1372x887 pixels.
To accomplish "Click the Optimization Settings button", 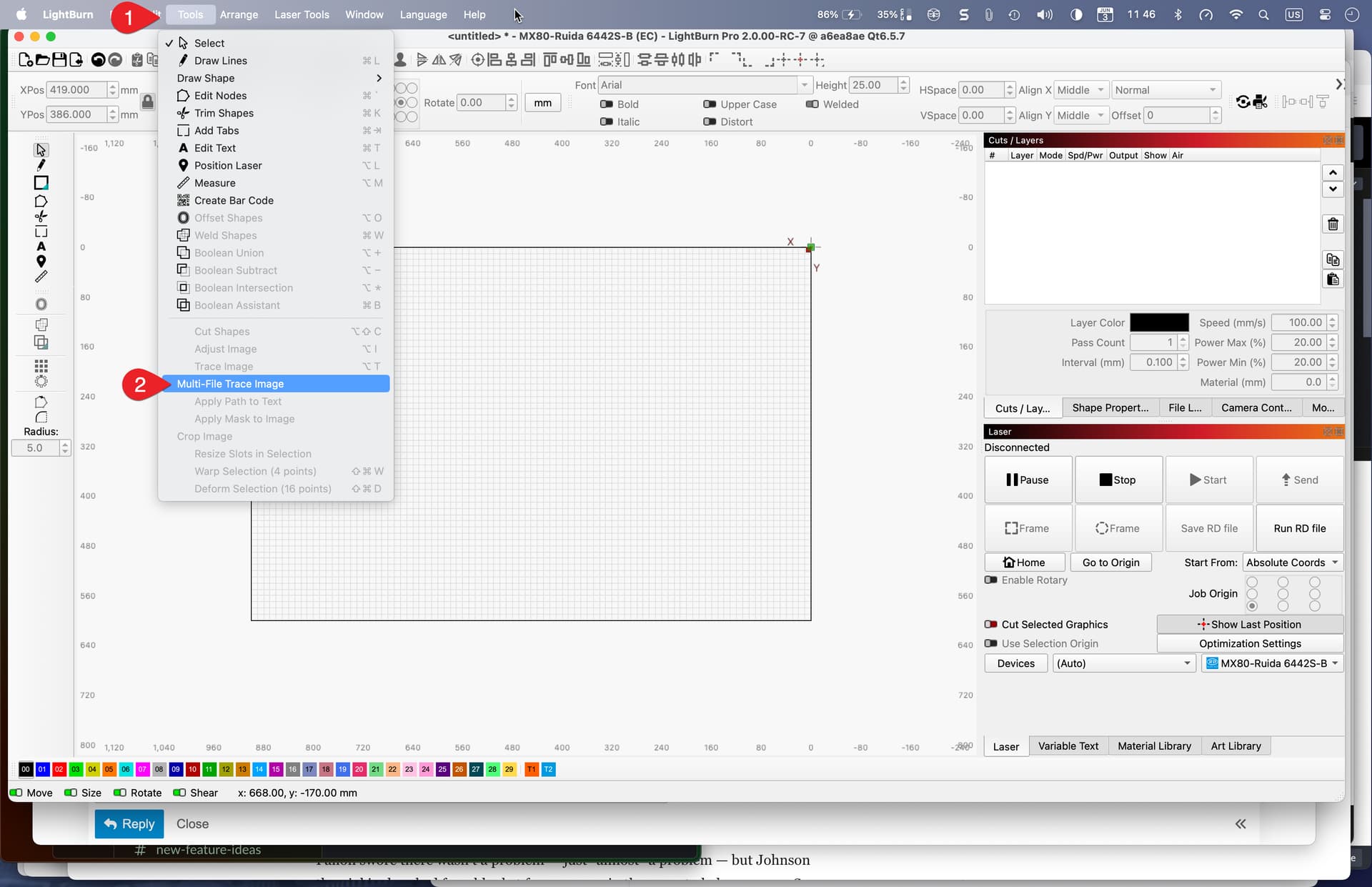I will click(x=1250, y=644).
